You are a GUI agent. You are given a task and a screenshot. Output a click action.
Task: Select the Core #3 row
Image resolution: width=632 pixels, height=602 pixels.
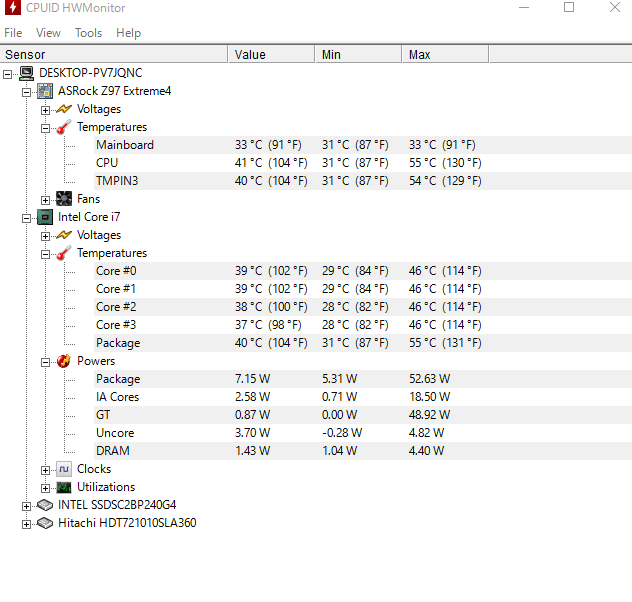pyautogui.click(x=363, y=325)
